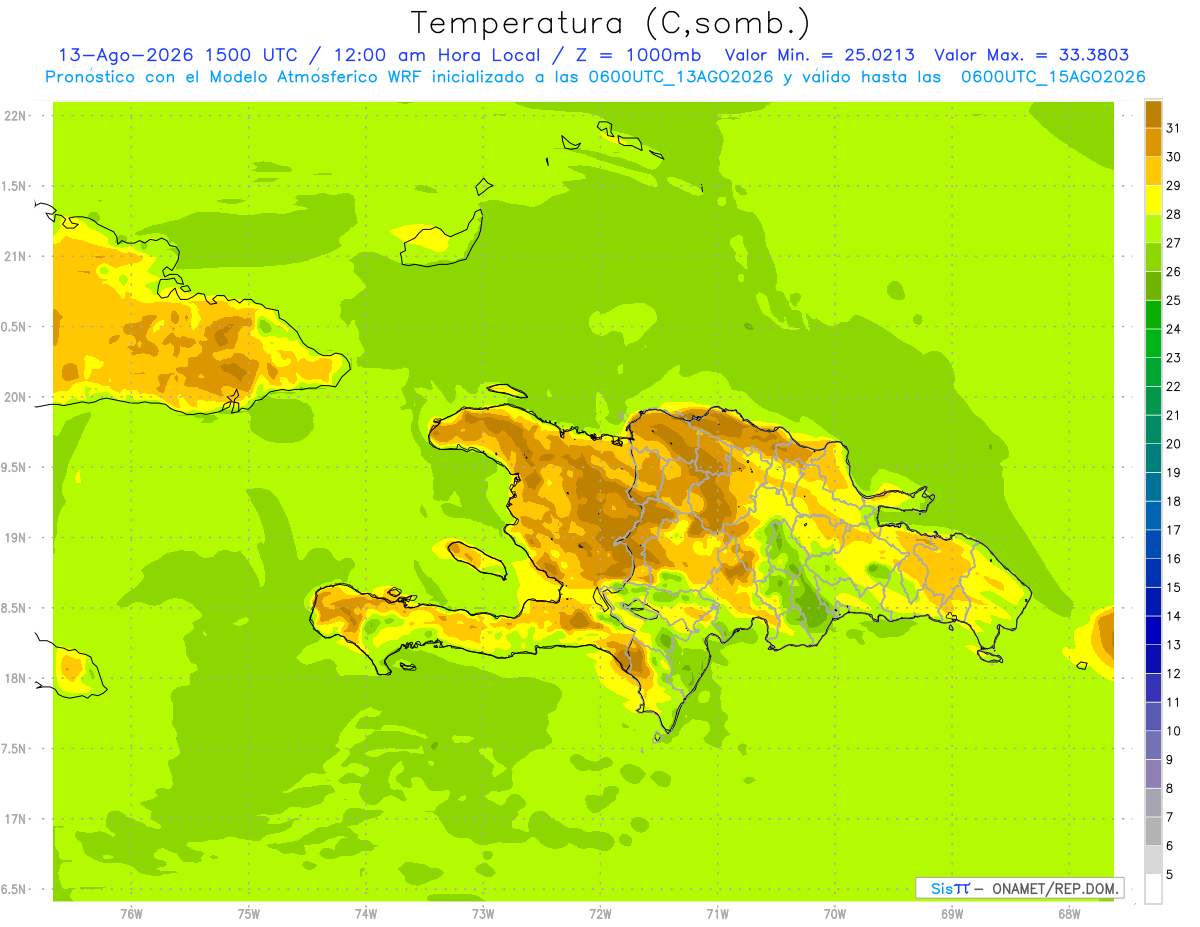
Task: Click the '73W' longitude label
Action: pyautogui.click(x=483, y=914)
